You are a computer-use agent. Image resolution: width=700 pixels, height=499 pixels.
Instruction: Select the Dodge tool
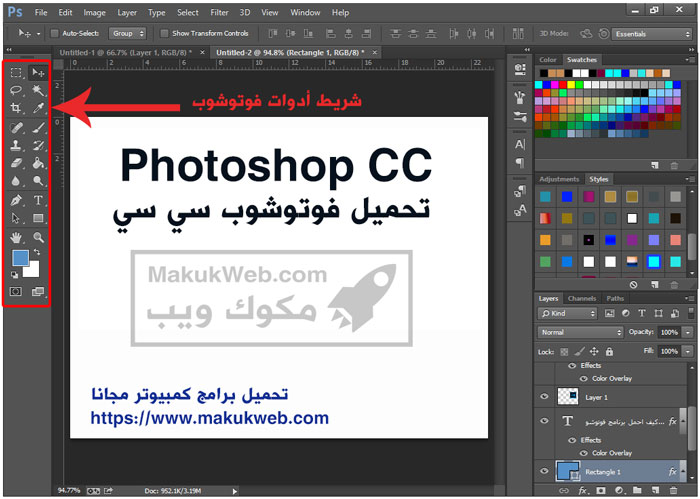coord(38,181)
